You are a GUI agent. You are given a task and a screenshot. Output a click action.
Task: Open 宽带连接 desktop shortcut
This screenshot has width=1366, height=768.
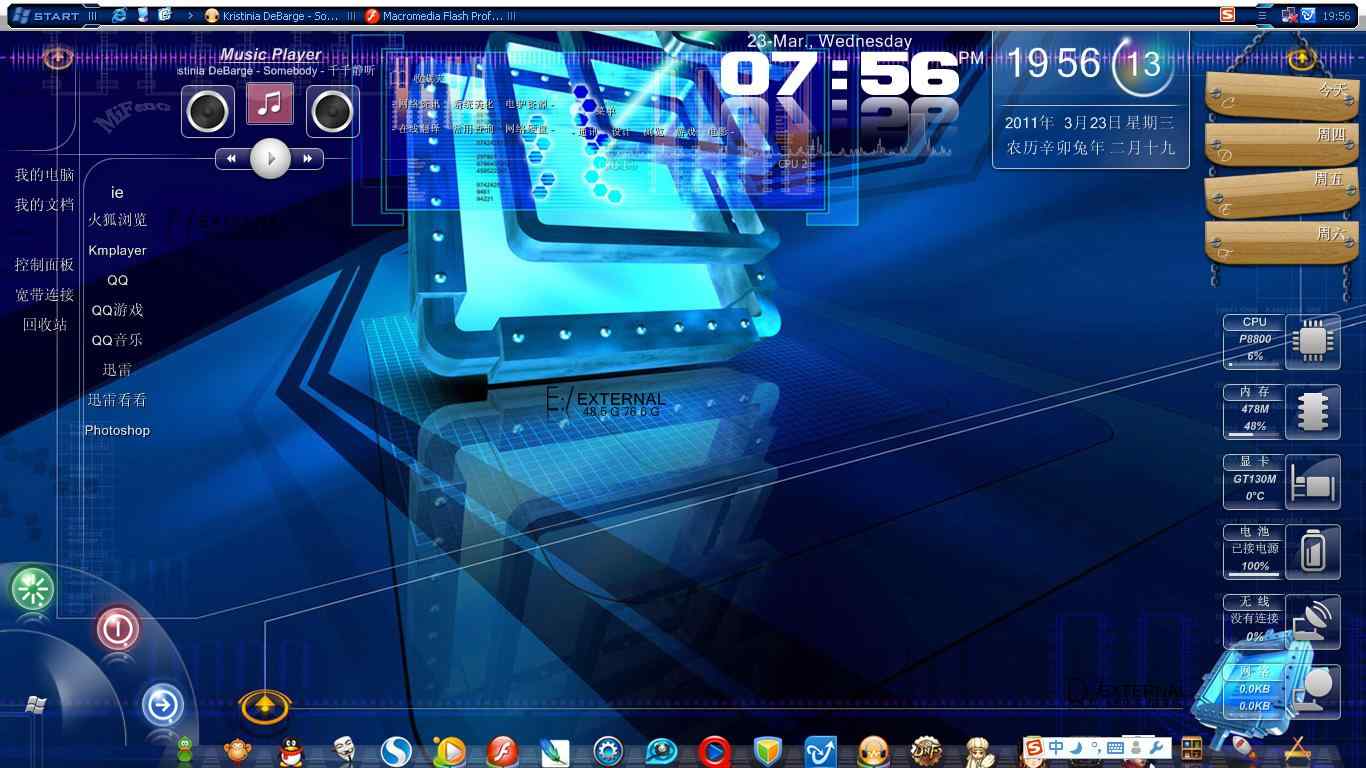(44, 295)
